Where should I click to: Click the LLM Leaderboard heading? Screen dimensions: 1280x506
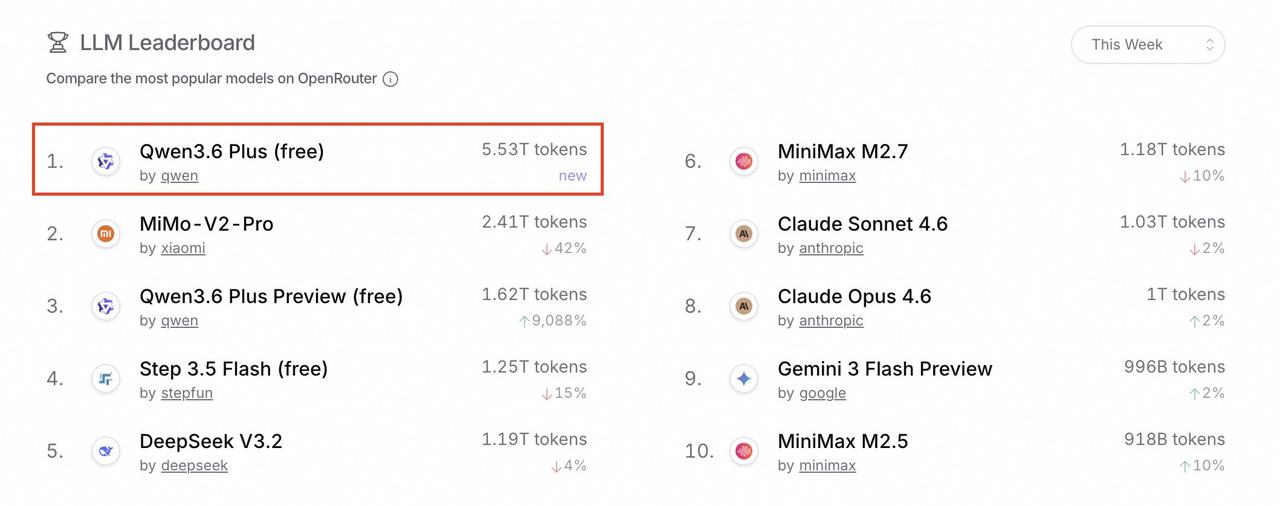167,43
